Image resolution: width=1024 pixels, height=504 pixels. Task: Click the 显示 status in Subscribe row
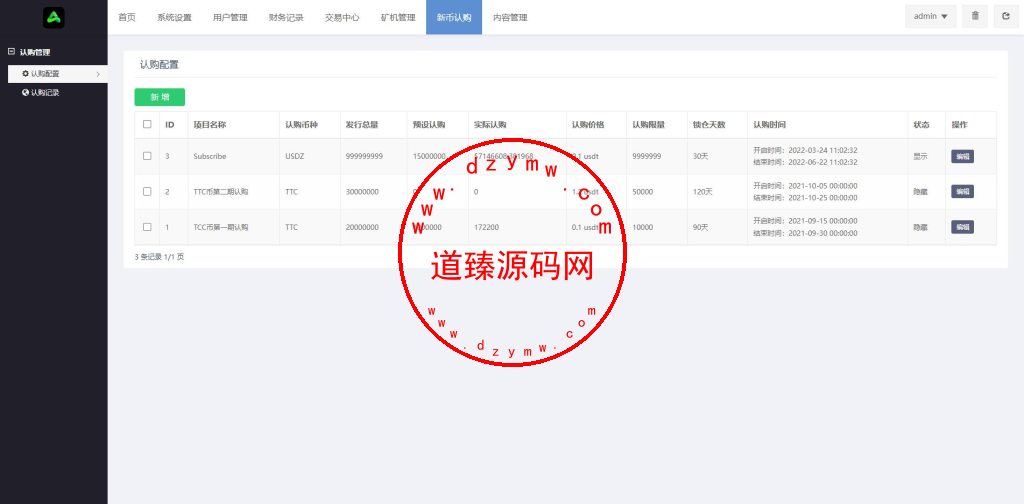click(920, 157)
